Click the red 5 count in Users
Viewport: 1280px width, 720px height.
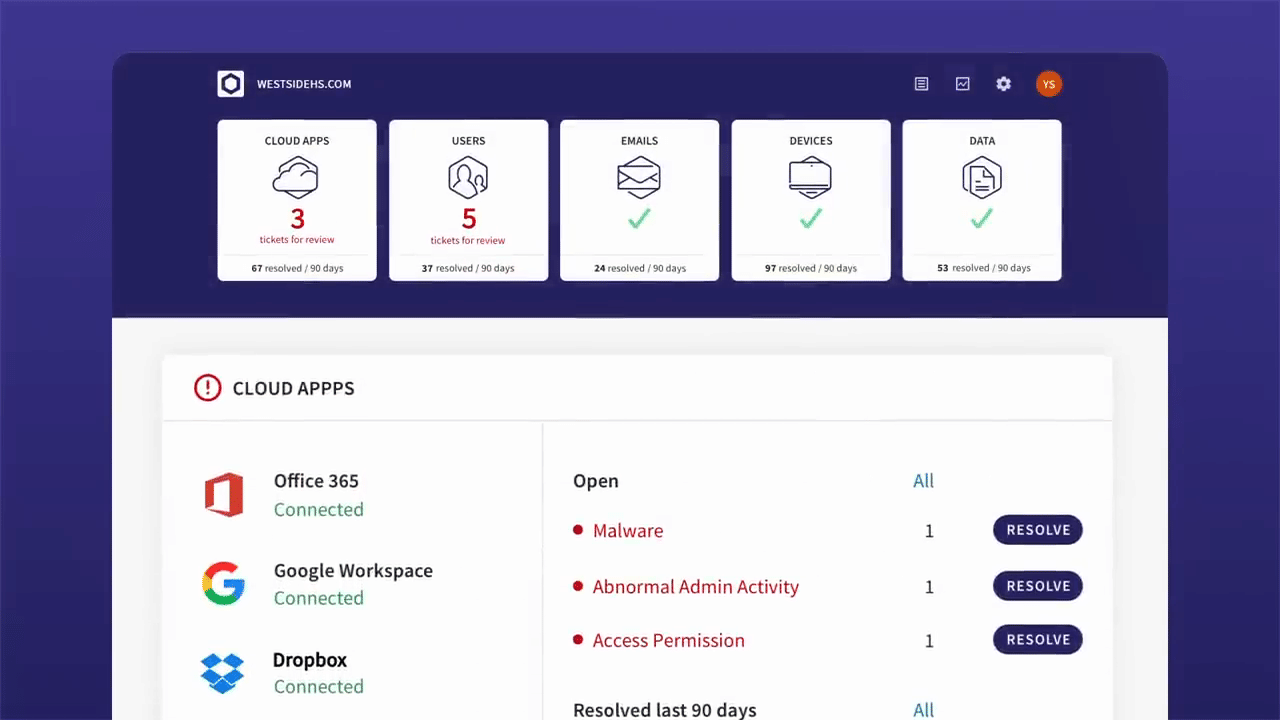point(469,218)
